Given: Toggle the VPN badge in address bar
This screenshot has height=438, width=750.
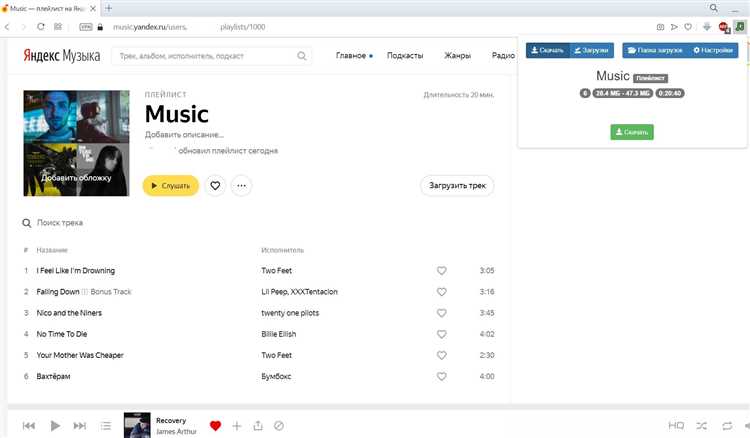Looking at the screenshot, I should coord(86,27).
